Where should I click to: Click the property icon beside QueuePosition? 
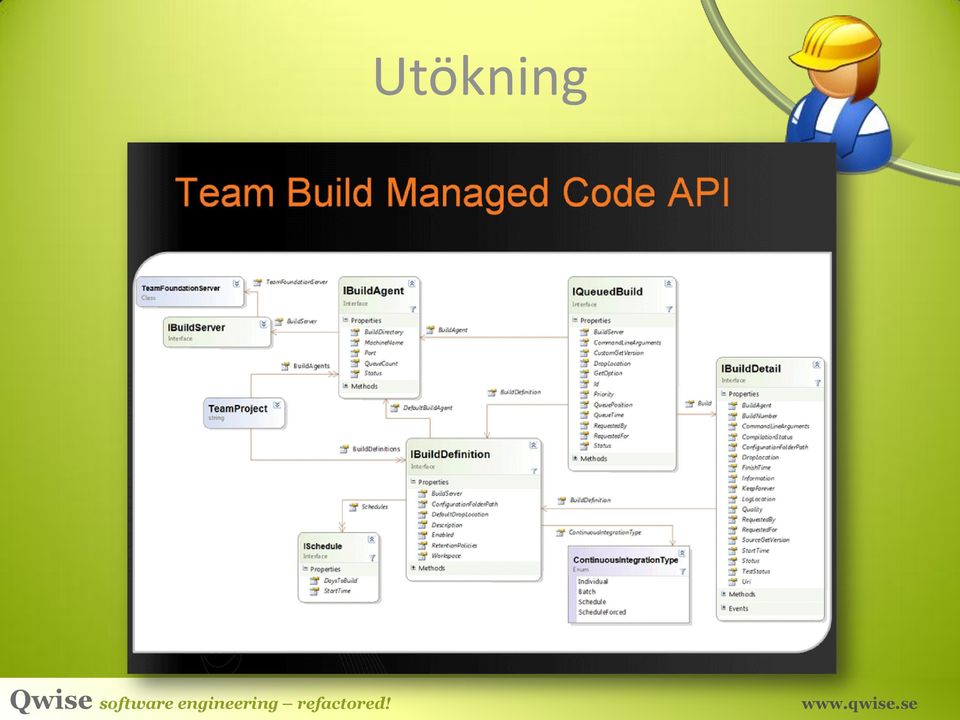pos(584,405)
